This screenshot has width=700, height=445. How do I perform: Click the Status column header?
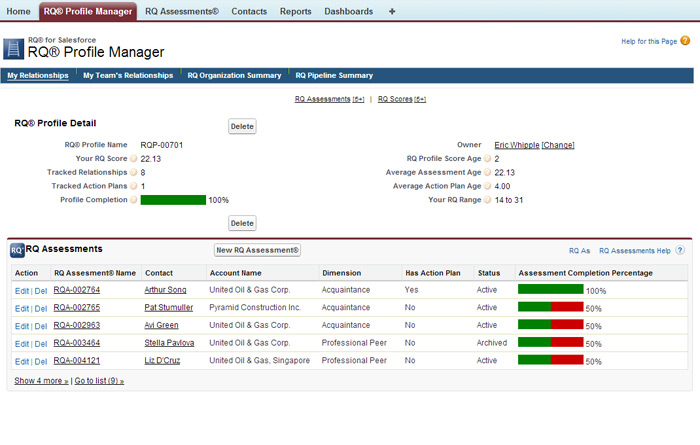489,273
